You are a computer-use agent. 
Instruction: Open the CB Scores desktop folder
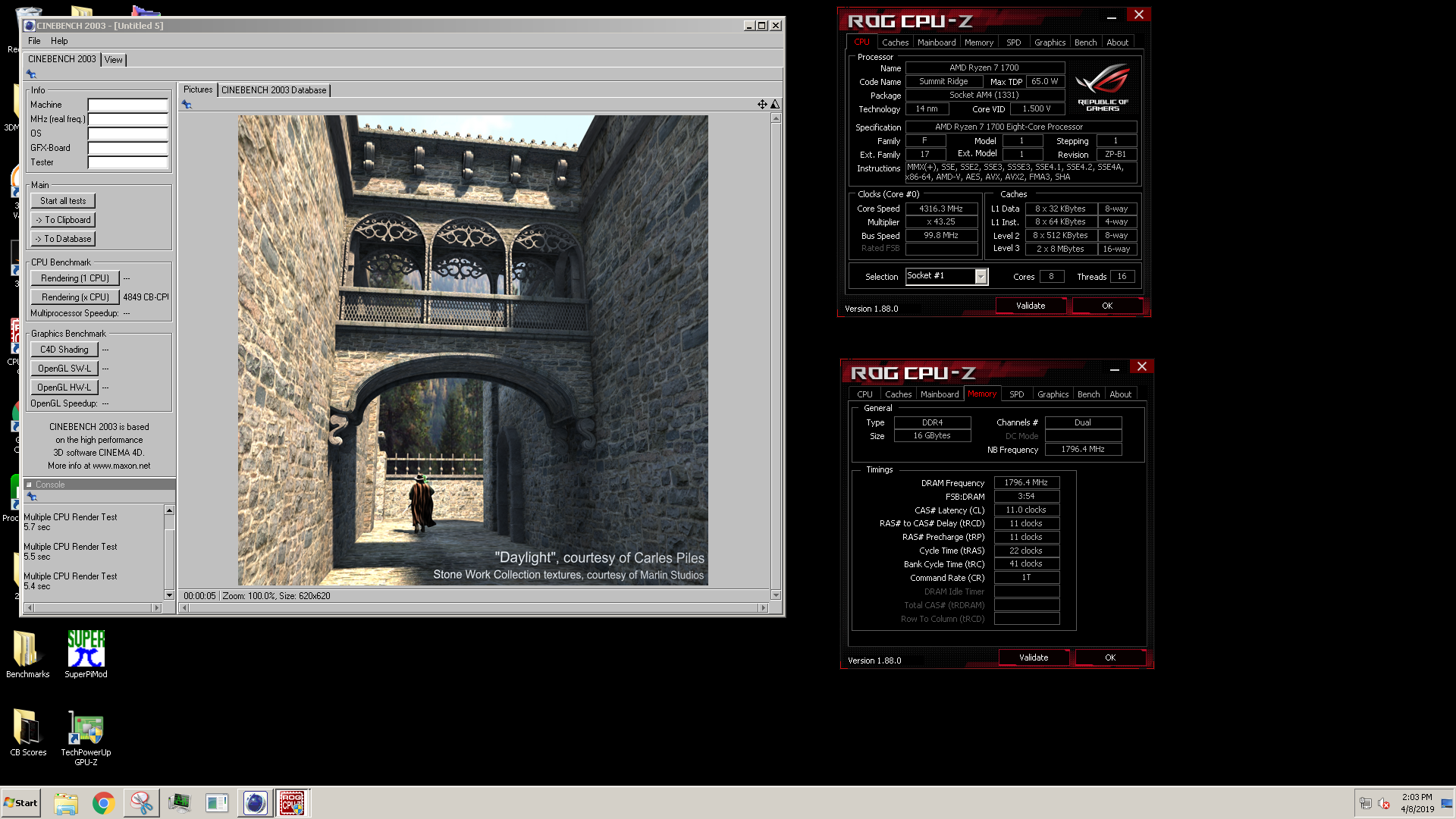pyautogui.click(x=28, y=733)
